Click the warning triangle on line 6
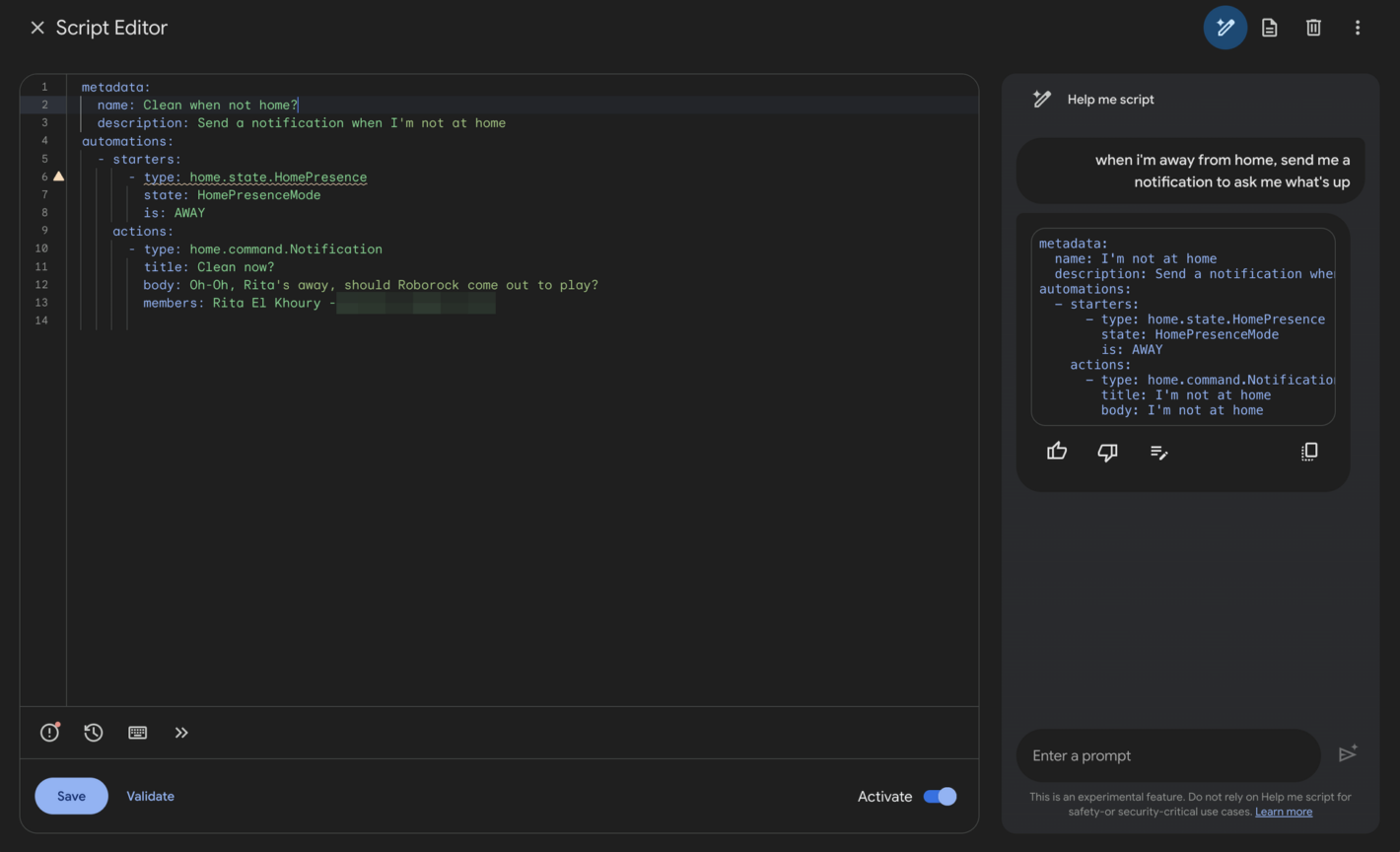 pyautogui.click(x=58, y=176)
